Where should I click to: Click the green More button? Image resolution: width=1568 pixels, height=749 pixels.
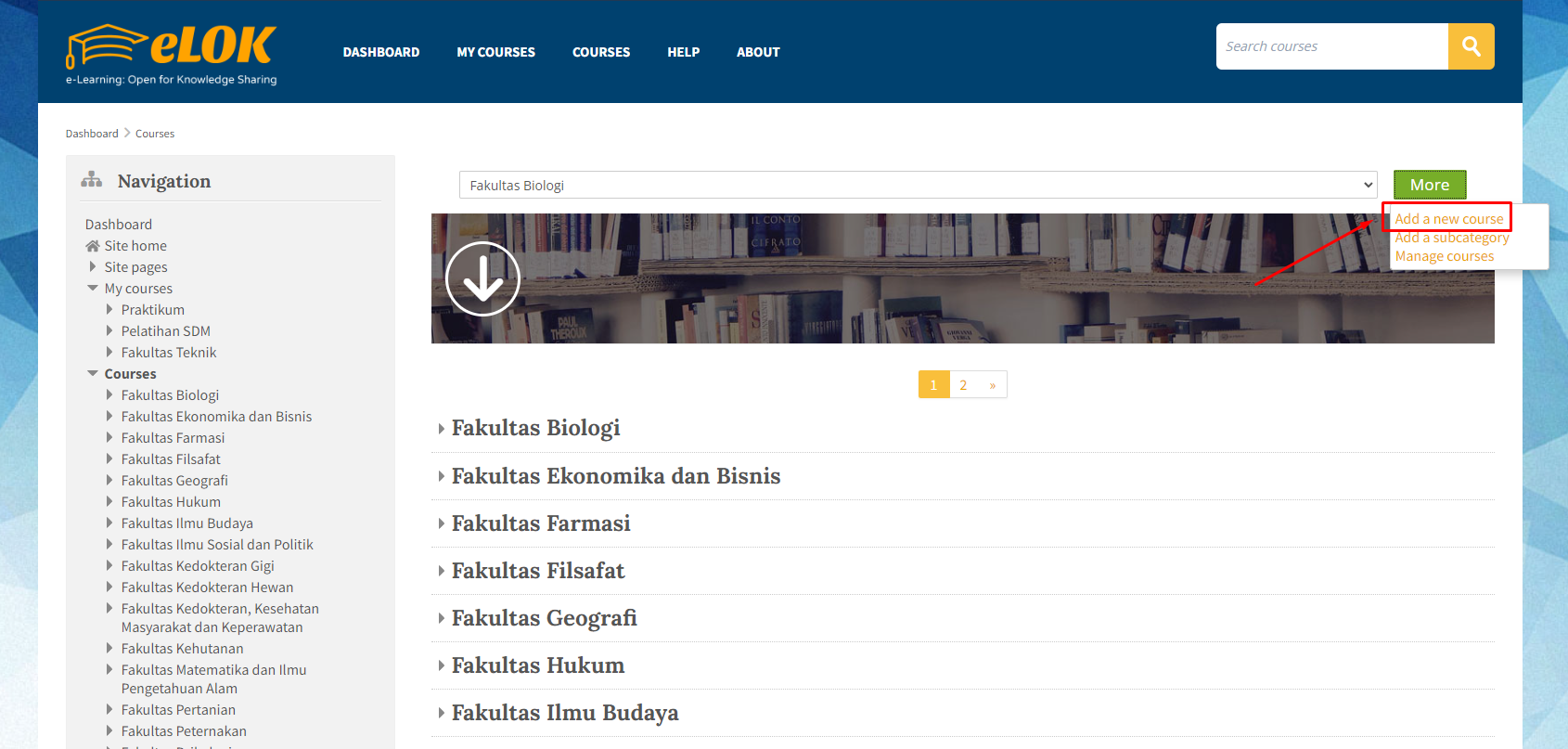click(x=1429, y=185)
